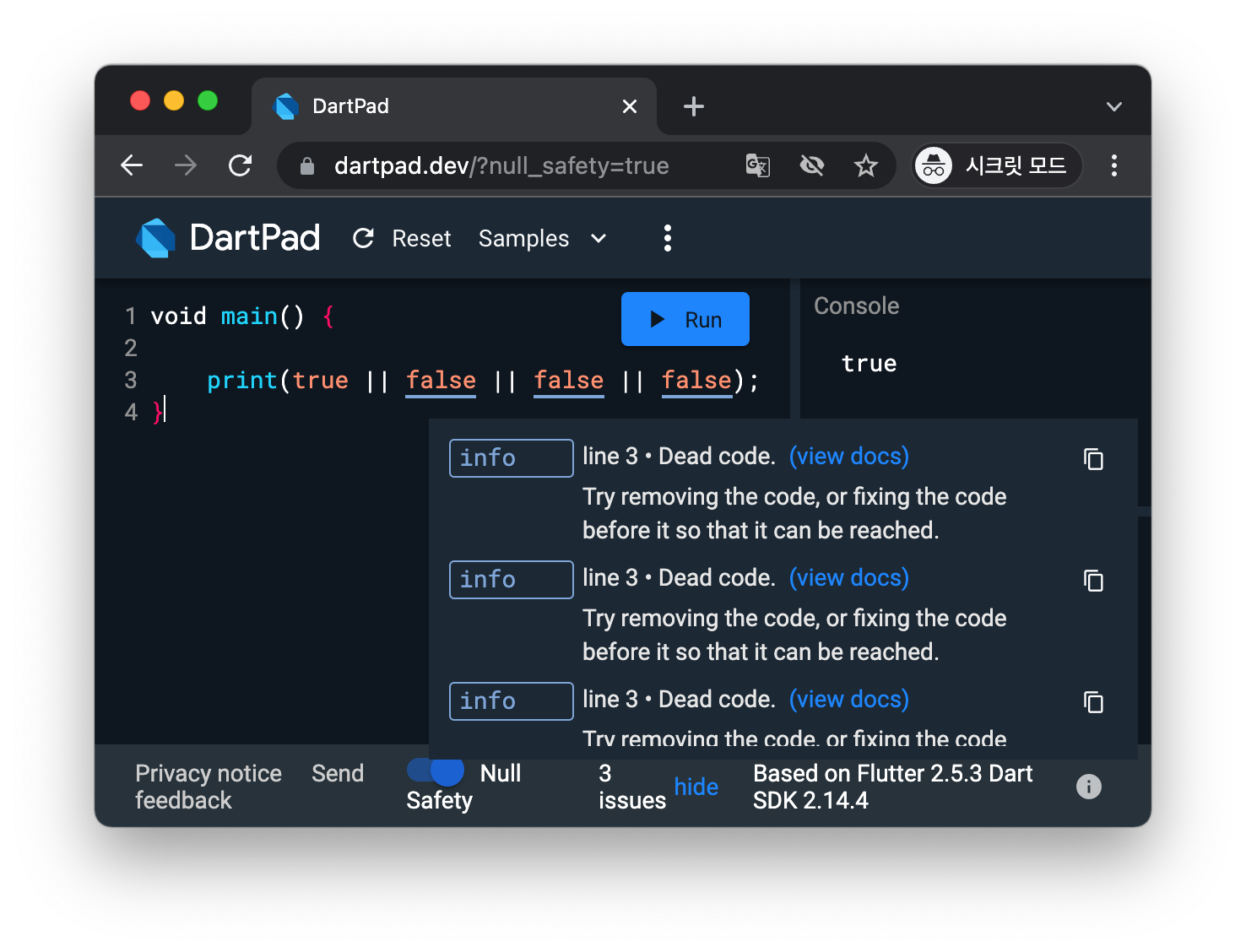Go back to the previous page
1246x952 pixels.
[132, 165]
